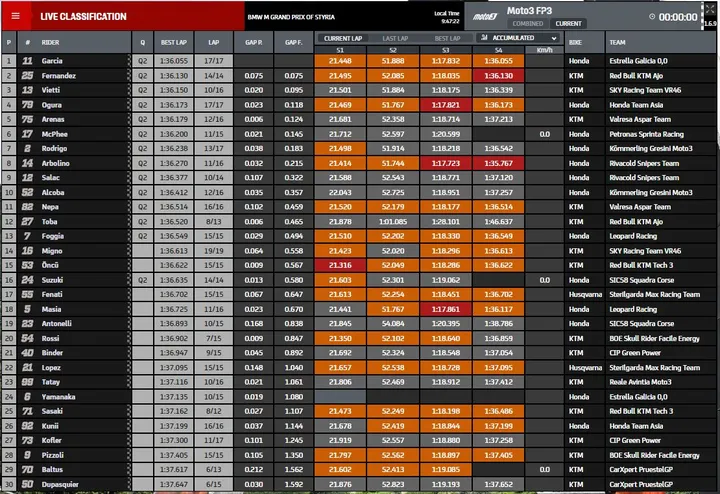Open row options dots for Rossi

129,338
